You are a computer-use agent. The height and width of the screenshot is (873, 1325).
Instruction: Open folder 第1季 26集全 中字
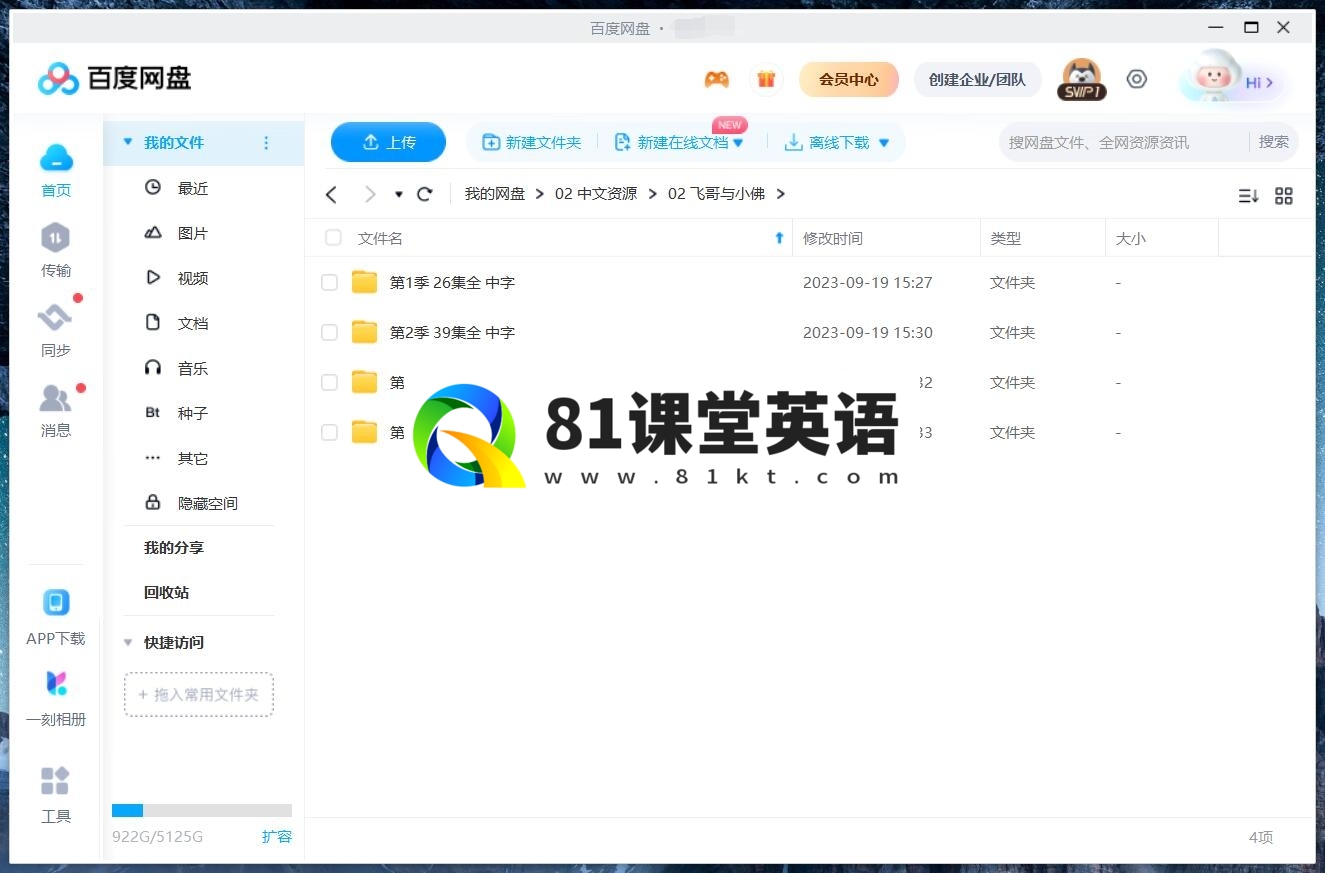(452, 282)
